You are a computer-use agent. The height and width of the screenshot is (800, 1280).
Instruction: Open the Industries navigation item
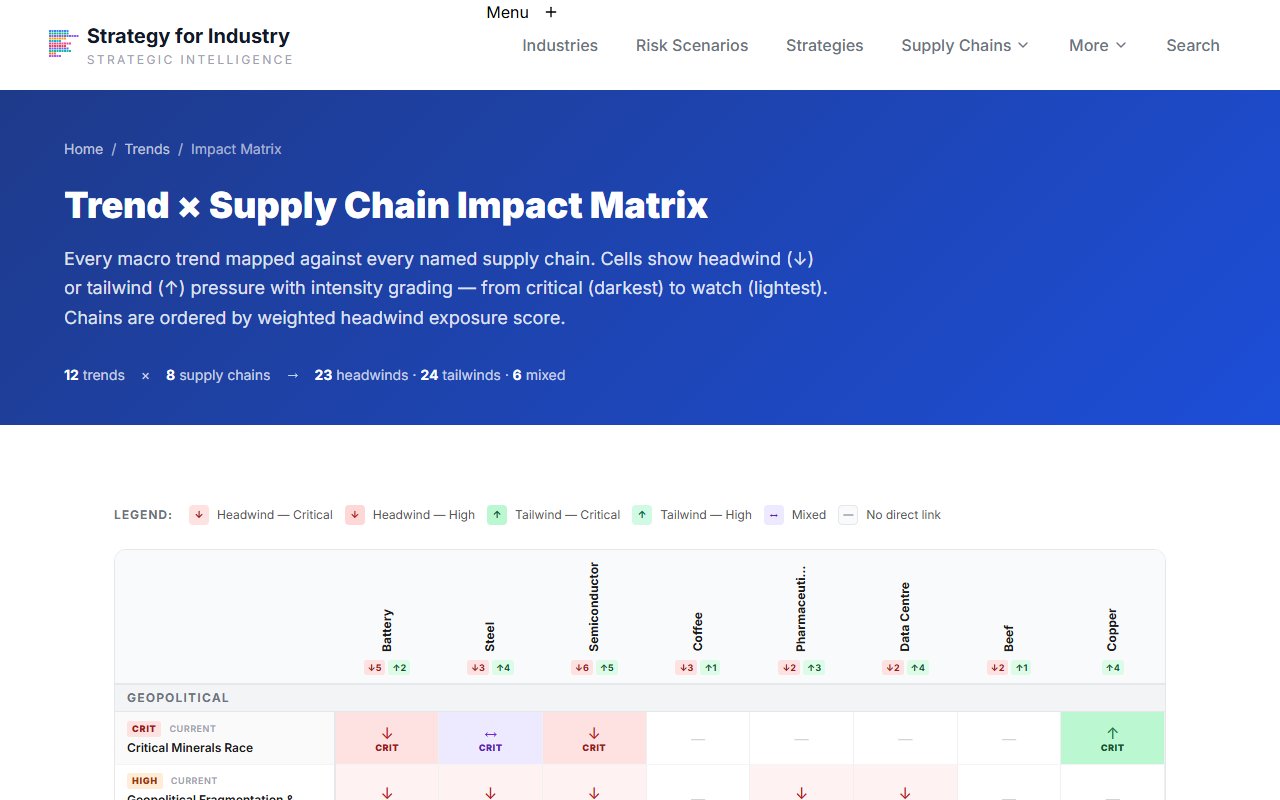[x=559, y=46]
